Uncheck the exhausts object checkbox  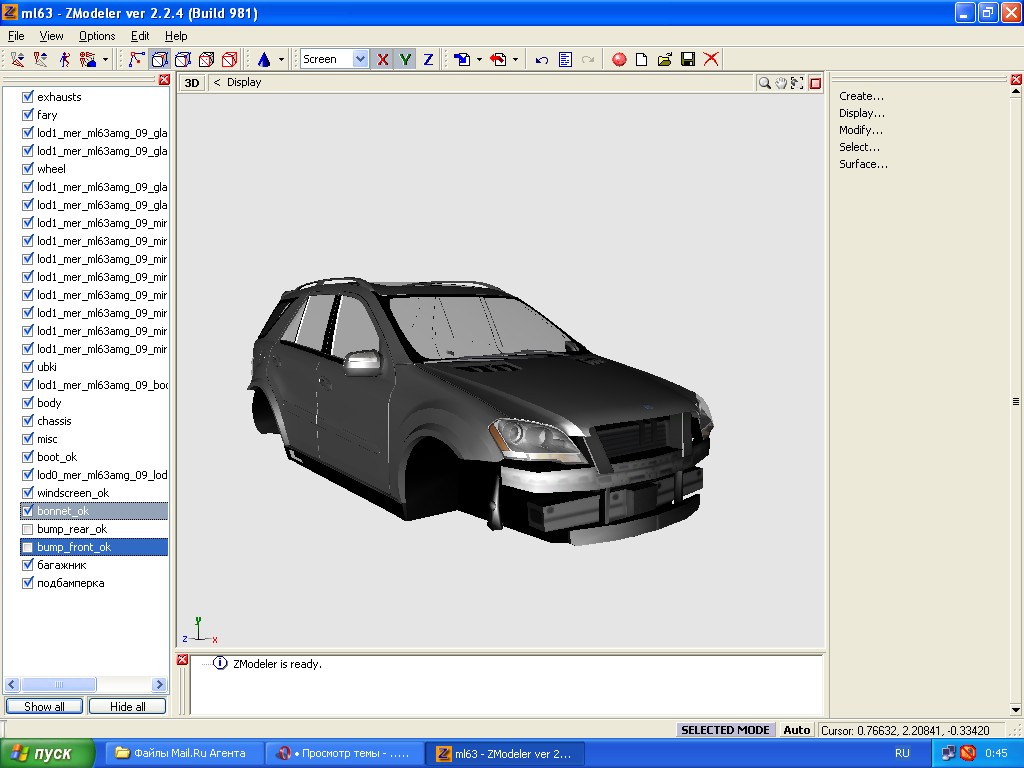(x=27, y=97)
